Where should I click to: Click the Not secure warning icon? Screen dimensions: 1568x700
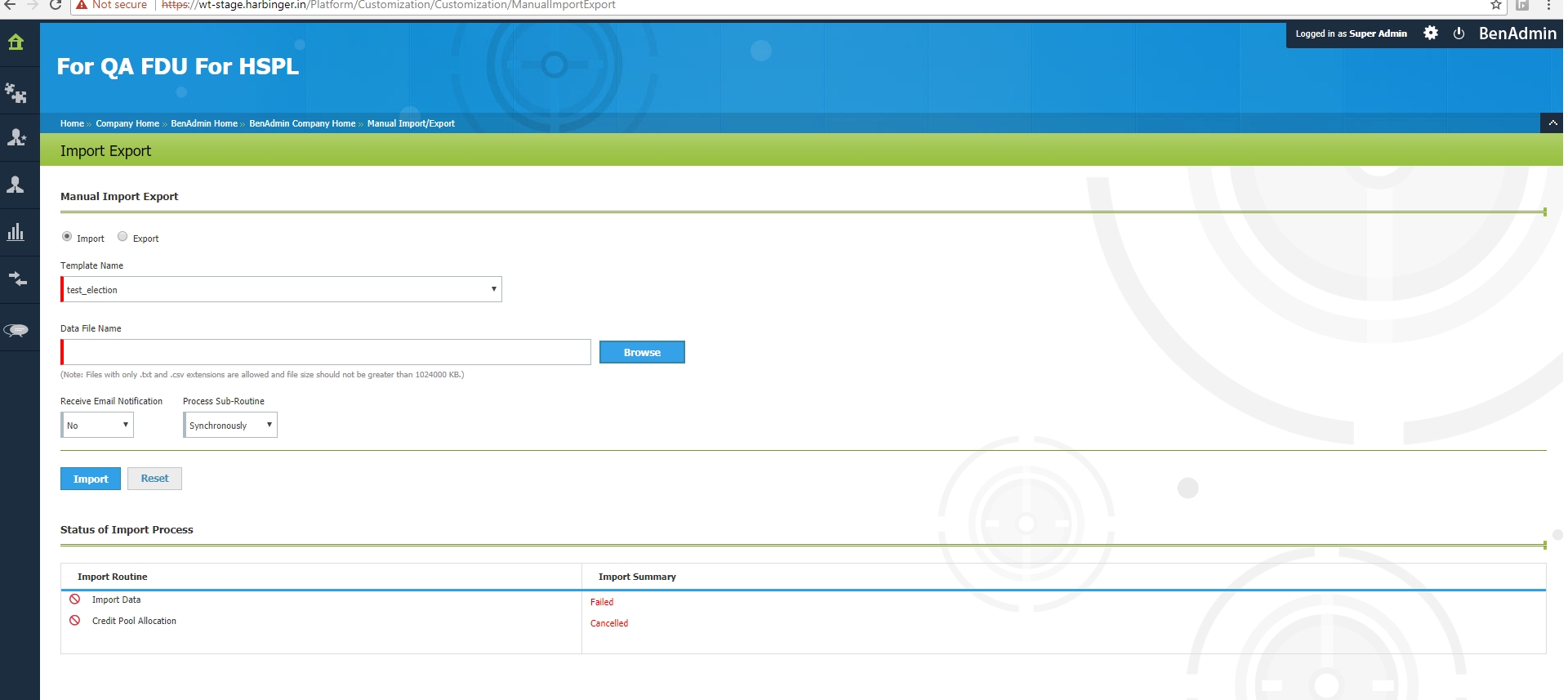pos(82,5)
